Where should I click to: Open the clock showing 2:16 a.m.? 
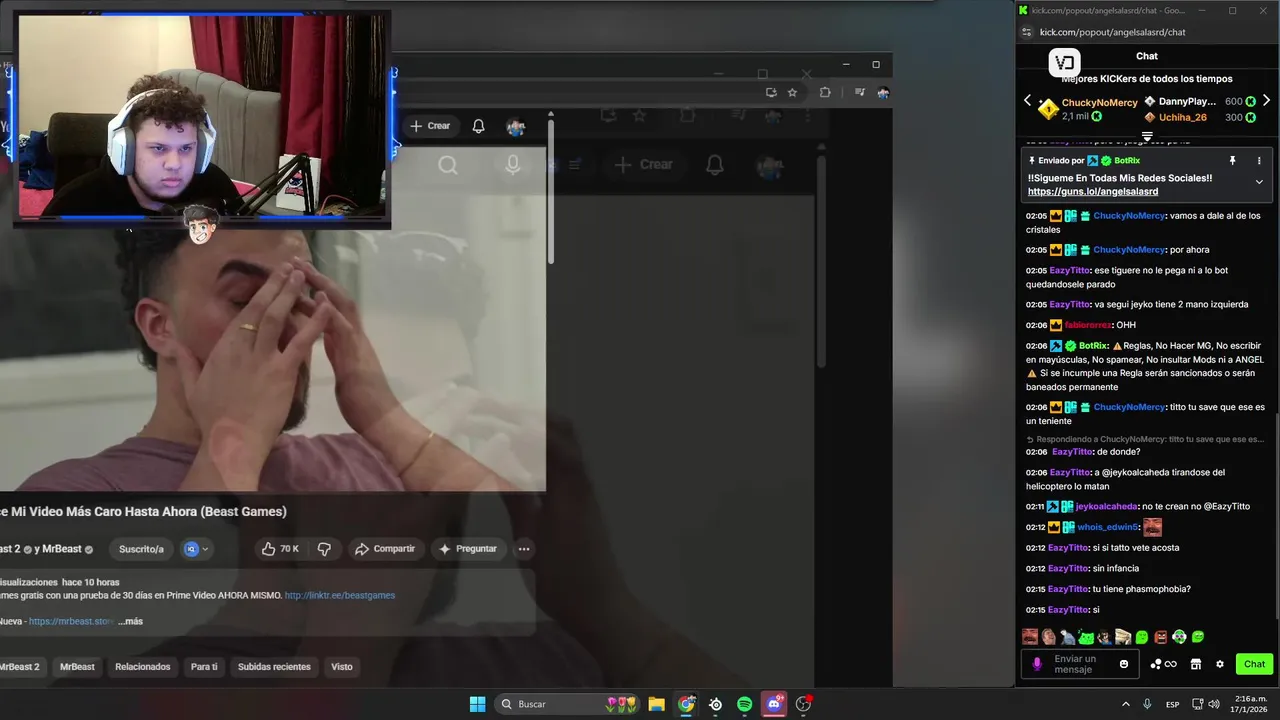1251,704
